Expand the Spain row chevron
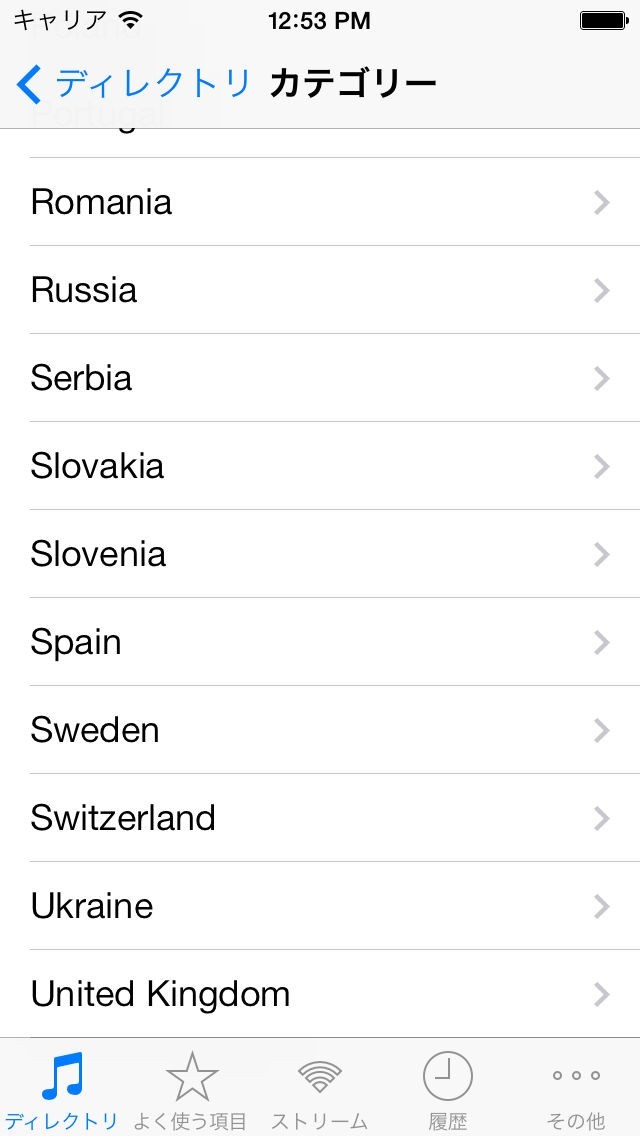The width and height of the screenshot is (640, 1136). point(601,643)
